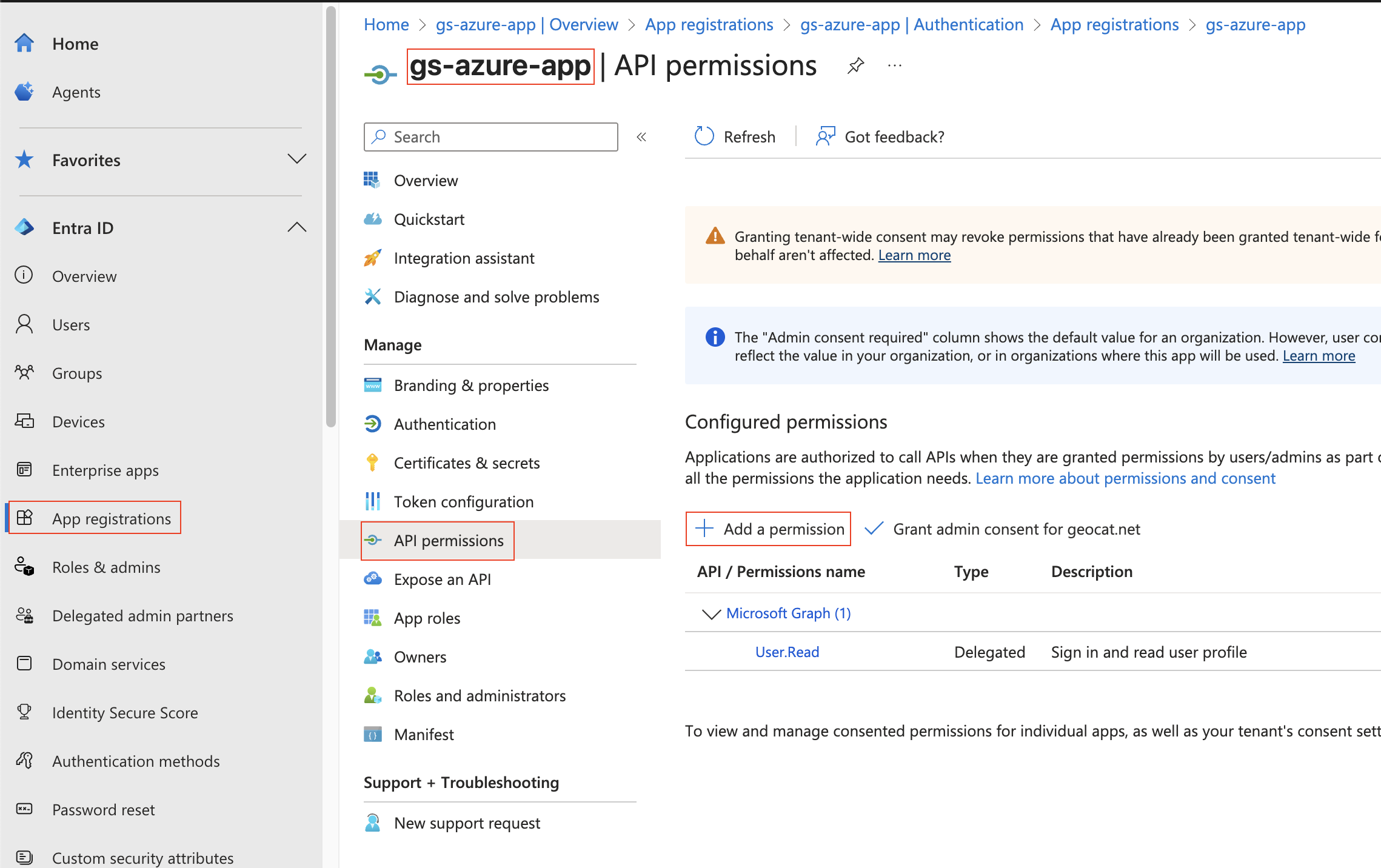1381x868 pixels.
Task: Go to Home via the sidebar house icon
Action: tap(24, 43)
